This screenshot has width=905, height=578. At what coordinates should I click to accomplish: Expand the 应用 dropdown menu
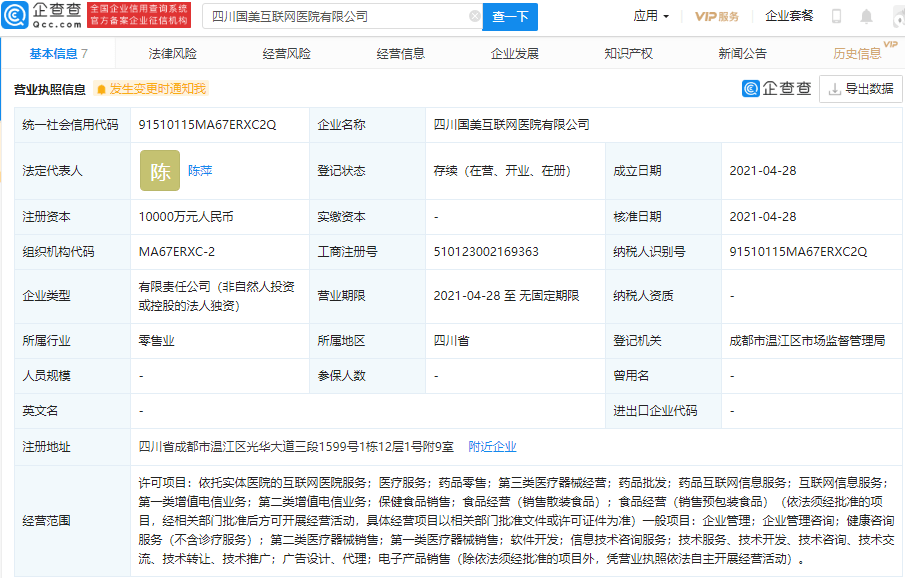651,16
